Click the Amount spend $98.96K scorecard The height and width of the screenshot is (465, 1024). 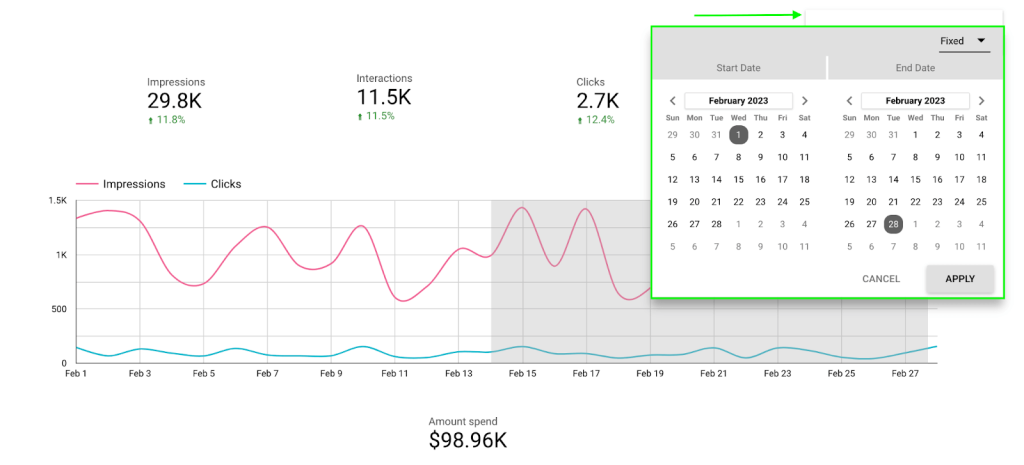pos(468,434)
